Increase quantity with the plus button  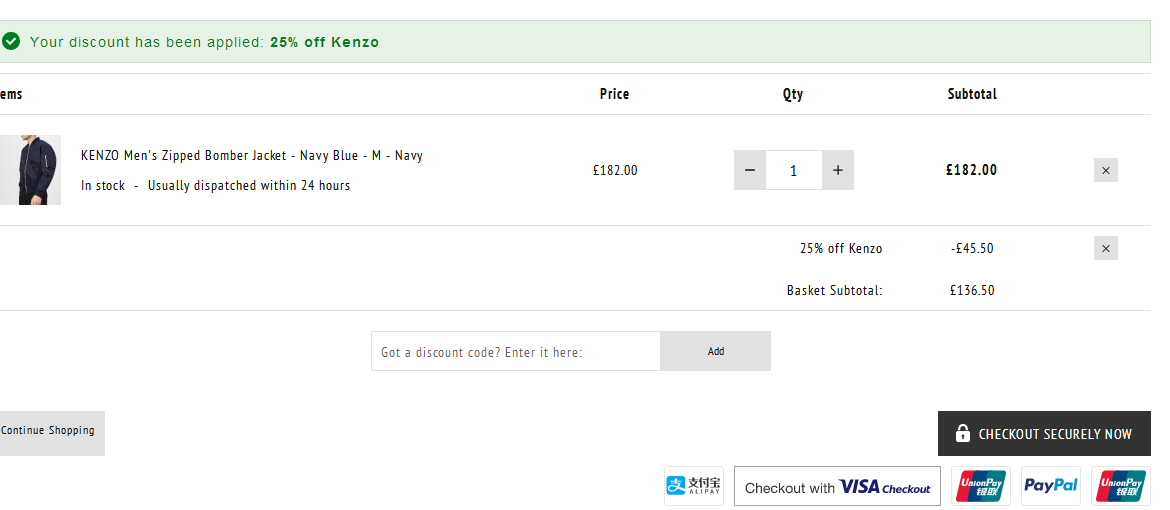click(838, 170)
